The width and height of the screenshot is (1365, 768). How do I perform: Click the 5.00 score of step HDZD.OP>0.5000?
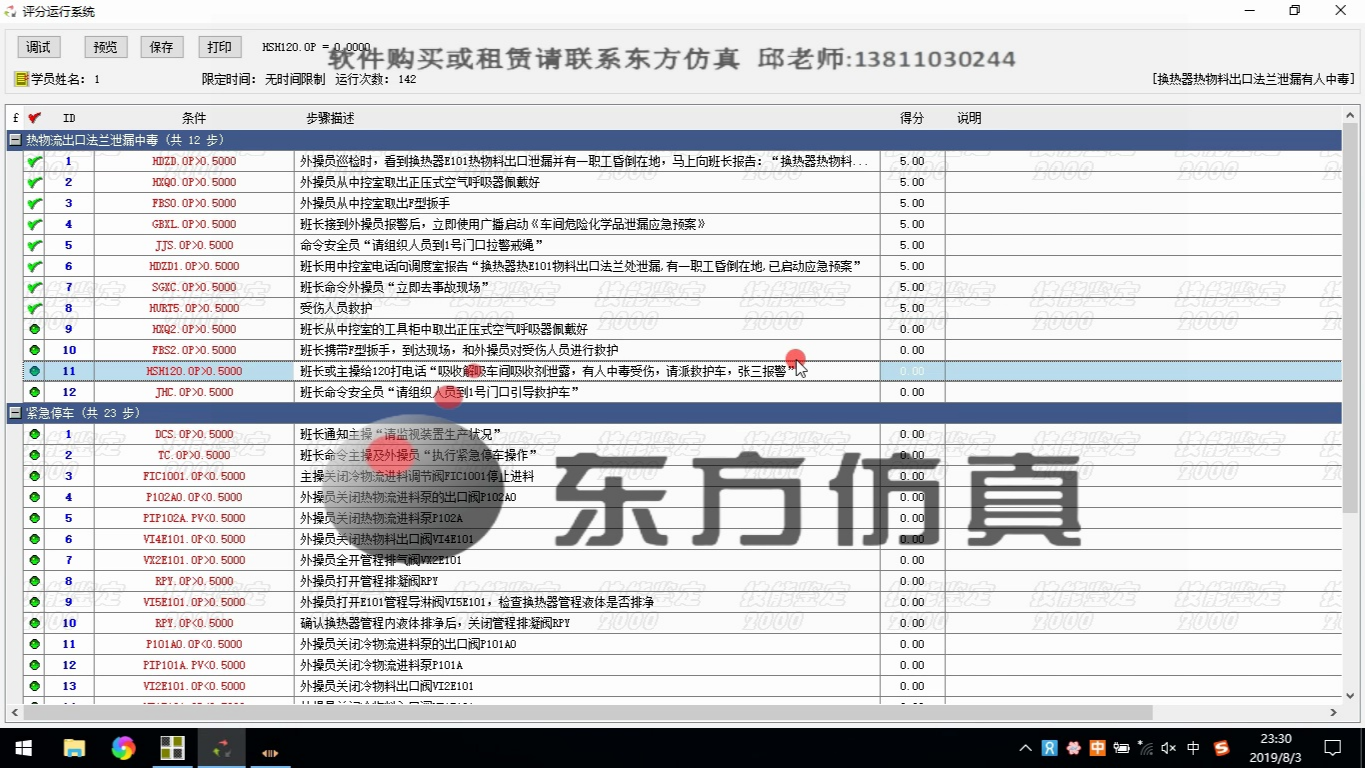912,161
